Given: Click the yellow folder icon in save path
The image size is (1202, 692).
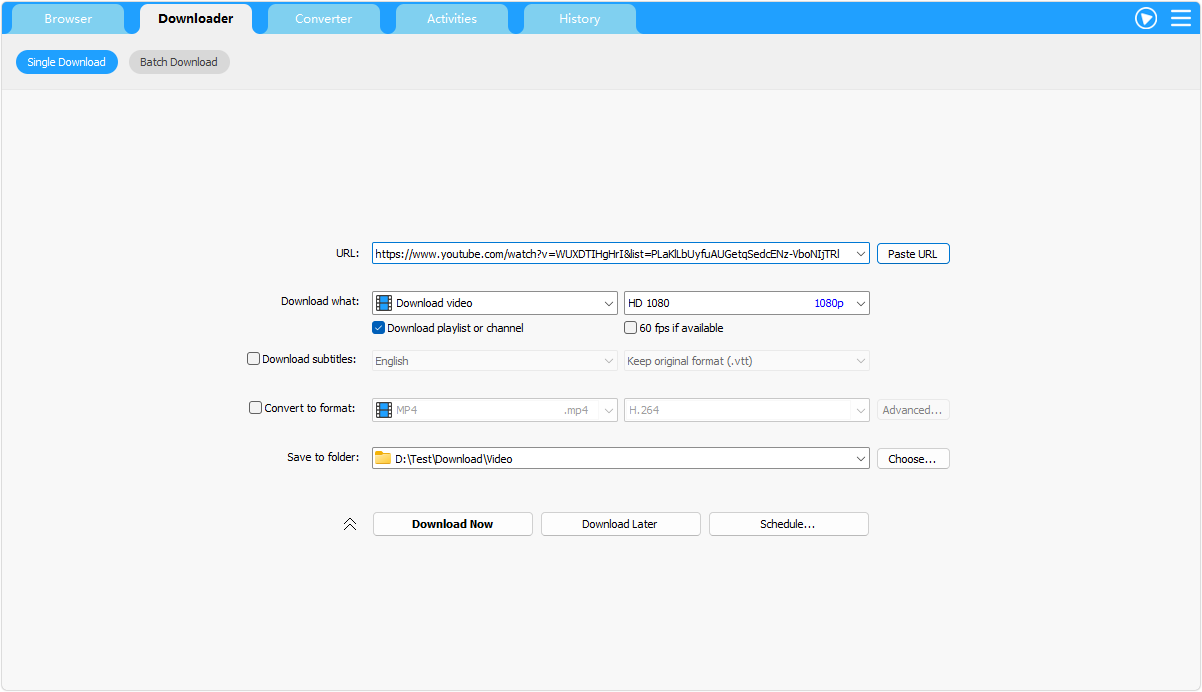Looking at the screenshot, I should tap(383, 459).
